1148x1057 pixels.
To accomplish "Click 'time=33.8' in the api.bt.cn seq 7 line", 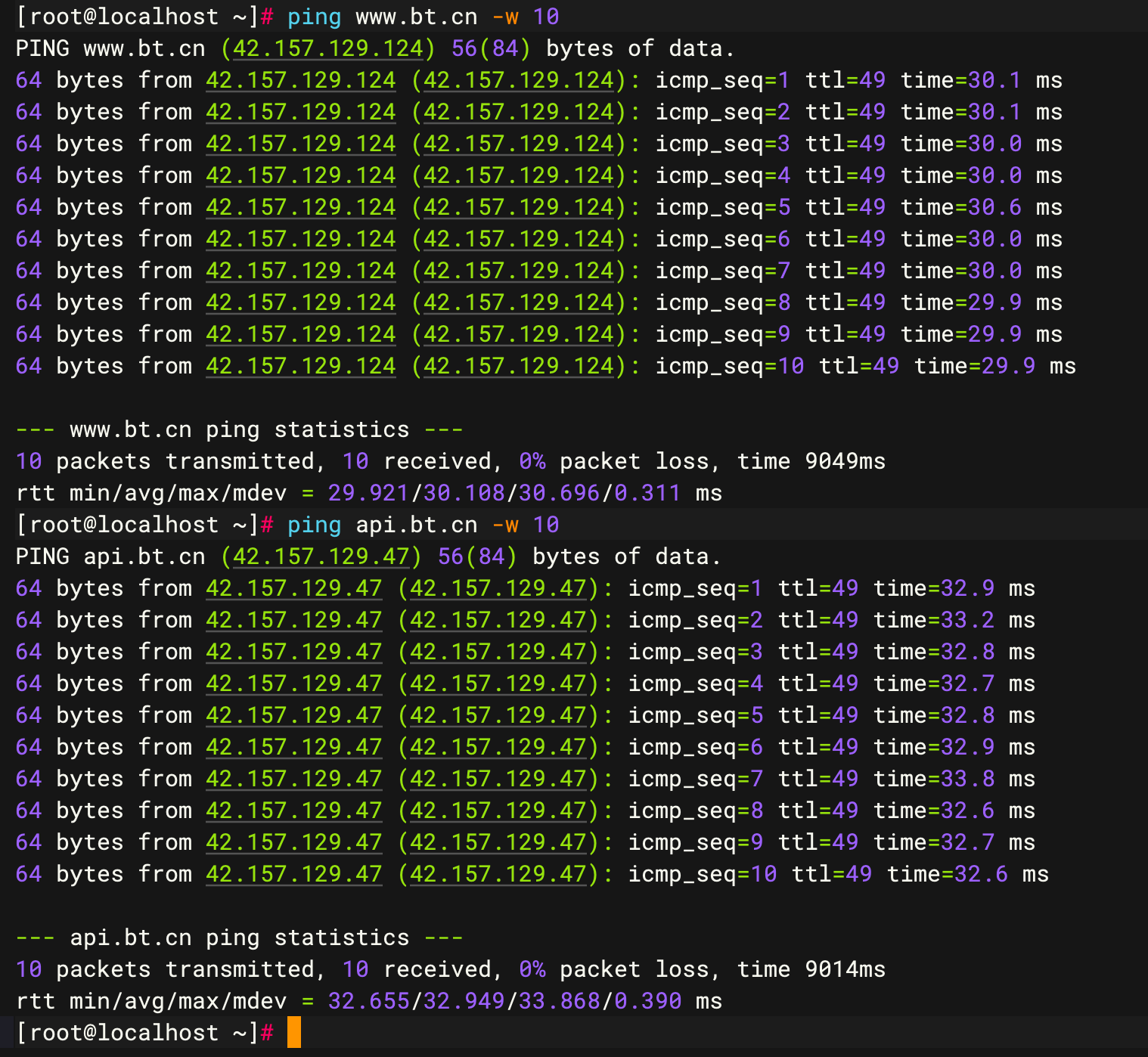I will coord(934,779).
